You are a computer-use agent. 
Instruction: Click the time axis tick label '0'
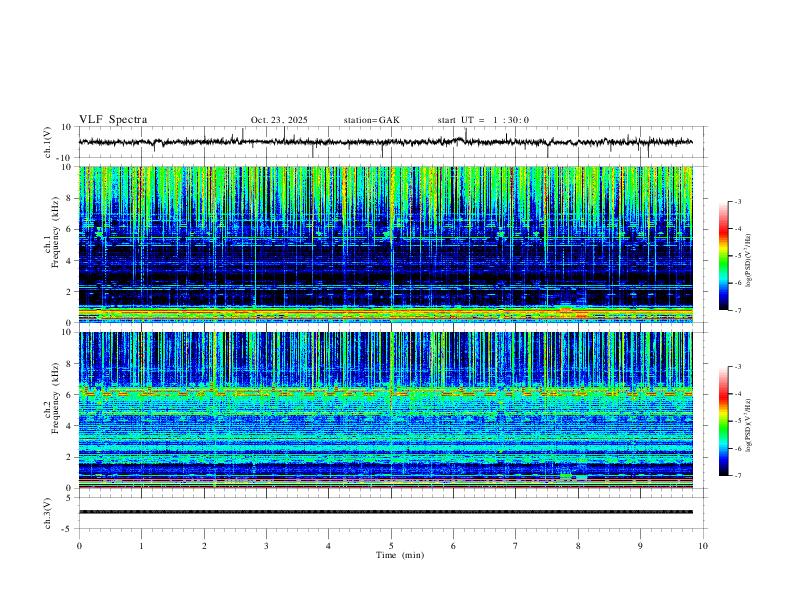point(79,546)
